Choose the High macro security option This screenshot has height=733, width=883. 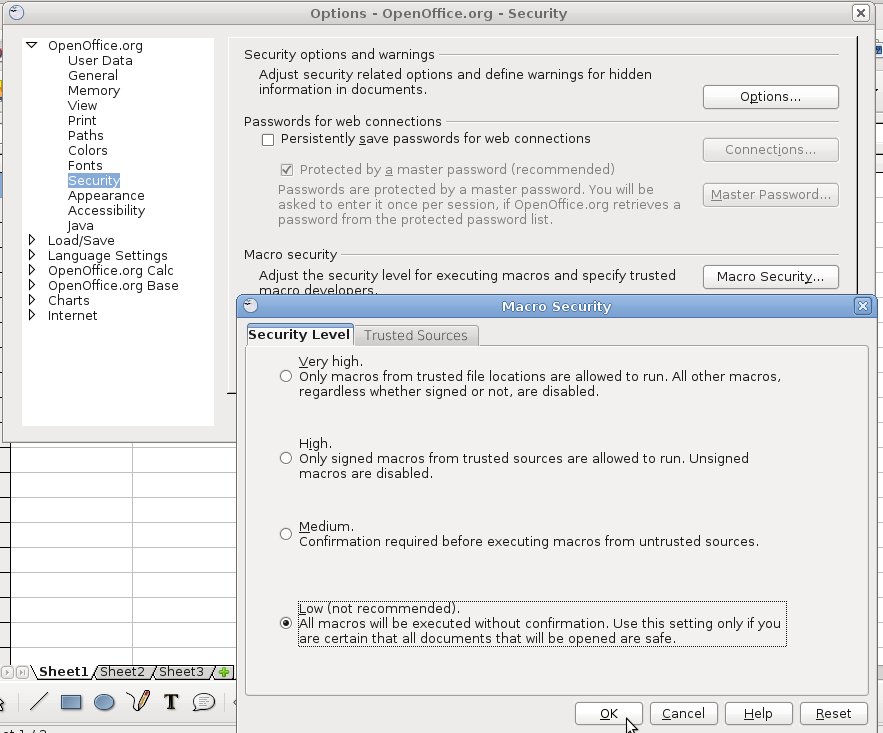[x=286, y=458]
